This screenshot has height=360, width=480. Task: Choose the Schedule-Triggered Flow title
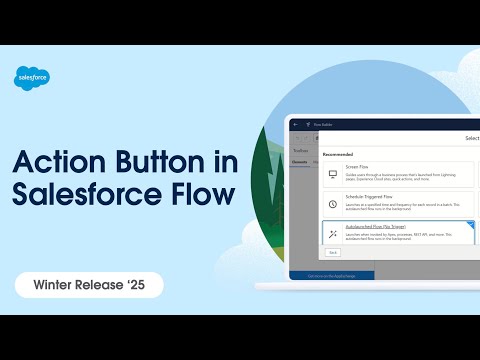369,197
